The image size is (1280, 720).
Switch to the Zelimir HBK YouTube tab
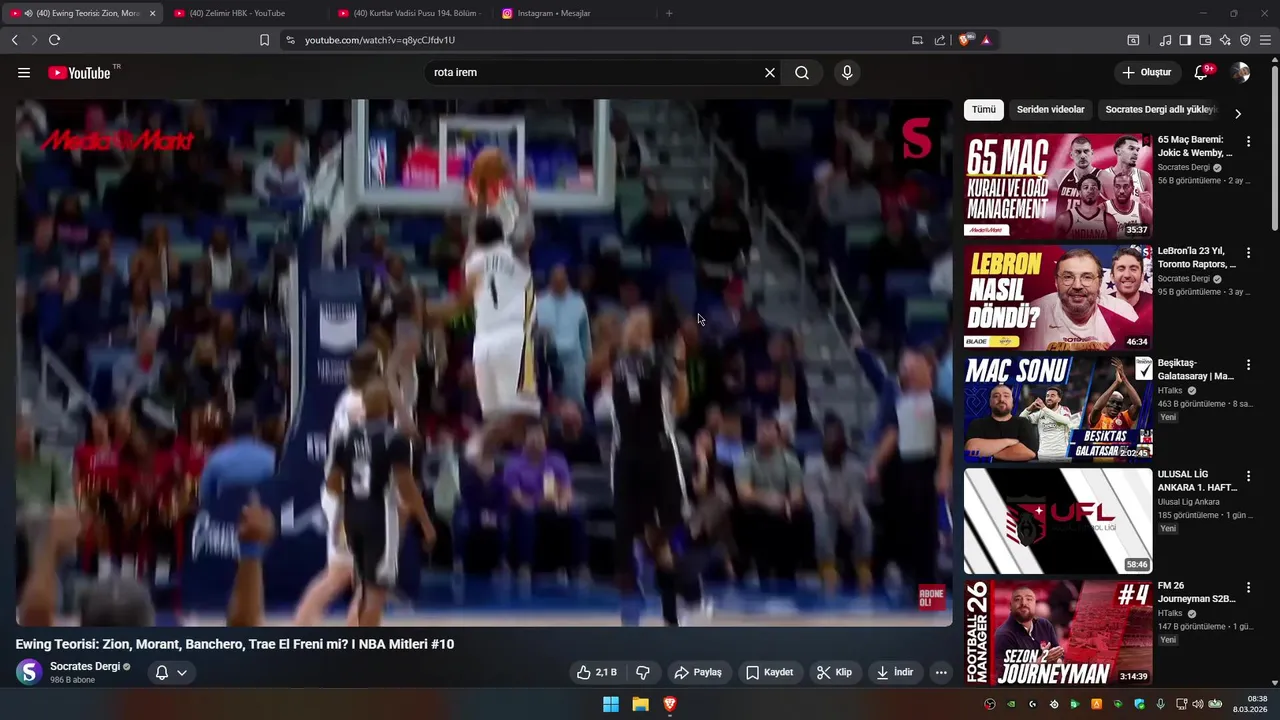(245, 13)
